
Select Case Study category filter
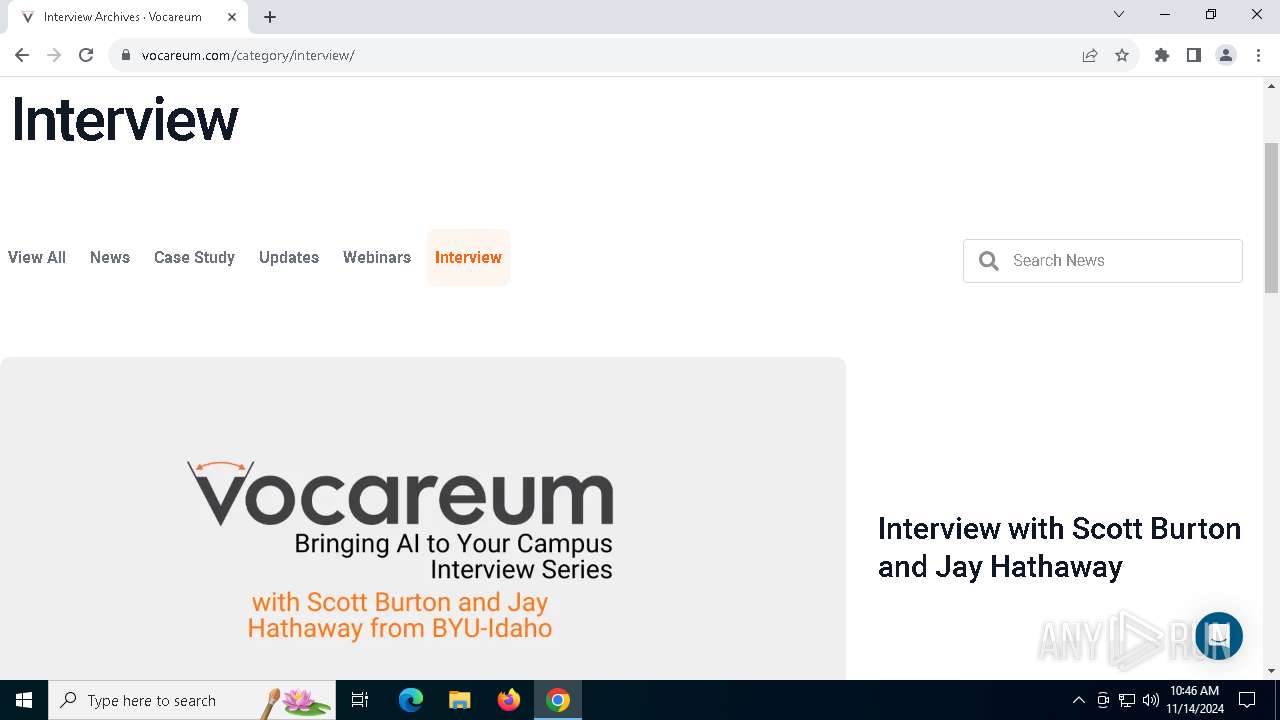tap(194, 257)
